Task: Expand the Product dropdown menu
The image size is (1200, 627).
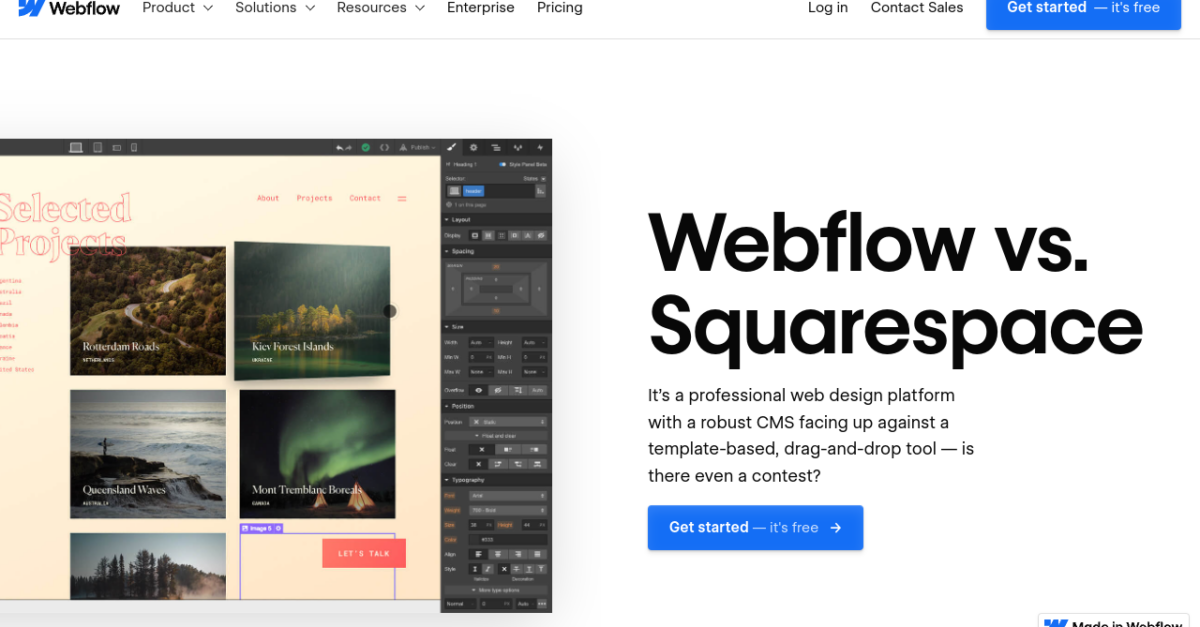Action: point(177,8)
